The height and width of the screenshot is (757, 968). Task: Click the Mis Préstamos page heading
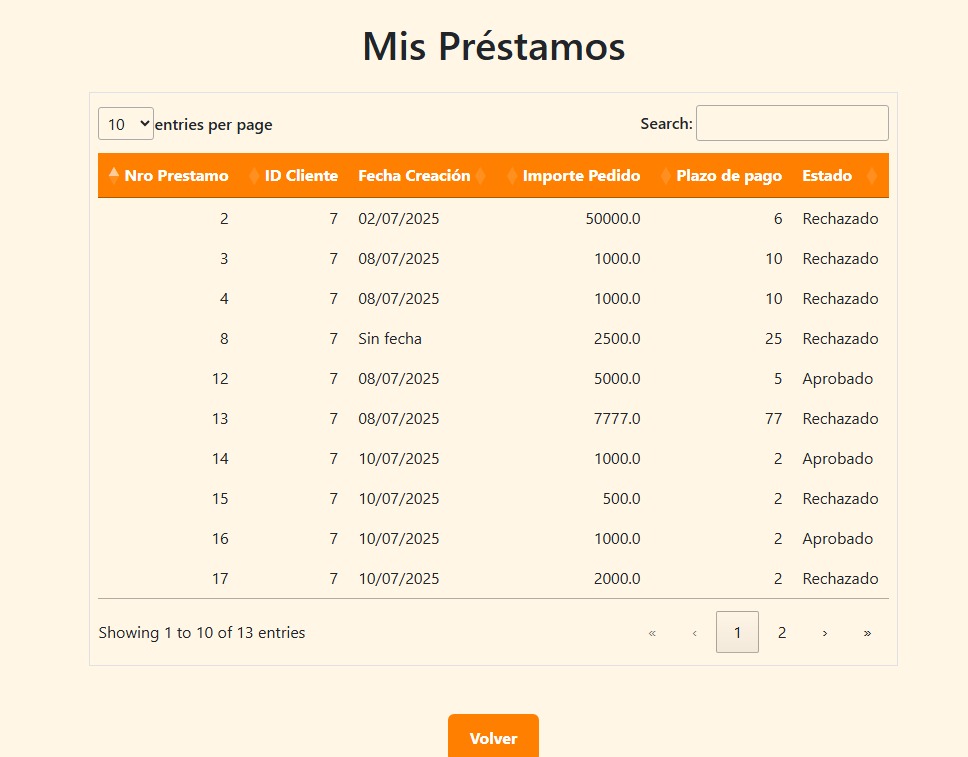(x=493, y=47)
